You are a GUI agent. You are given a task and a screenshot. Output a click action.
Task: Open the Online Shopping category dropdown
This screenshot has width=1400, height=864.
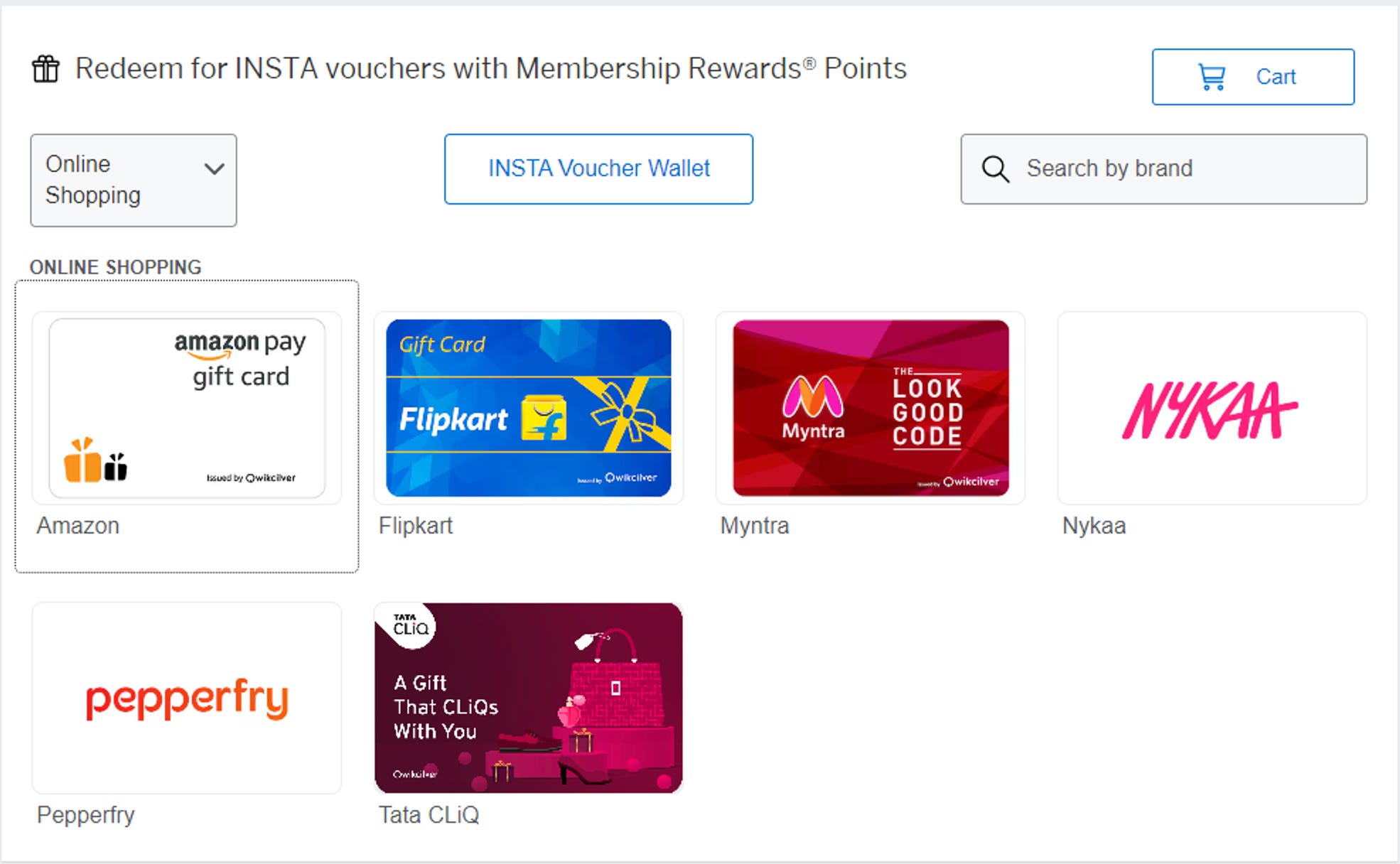[x=132, y=180]
